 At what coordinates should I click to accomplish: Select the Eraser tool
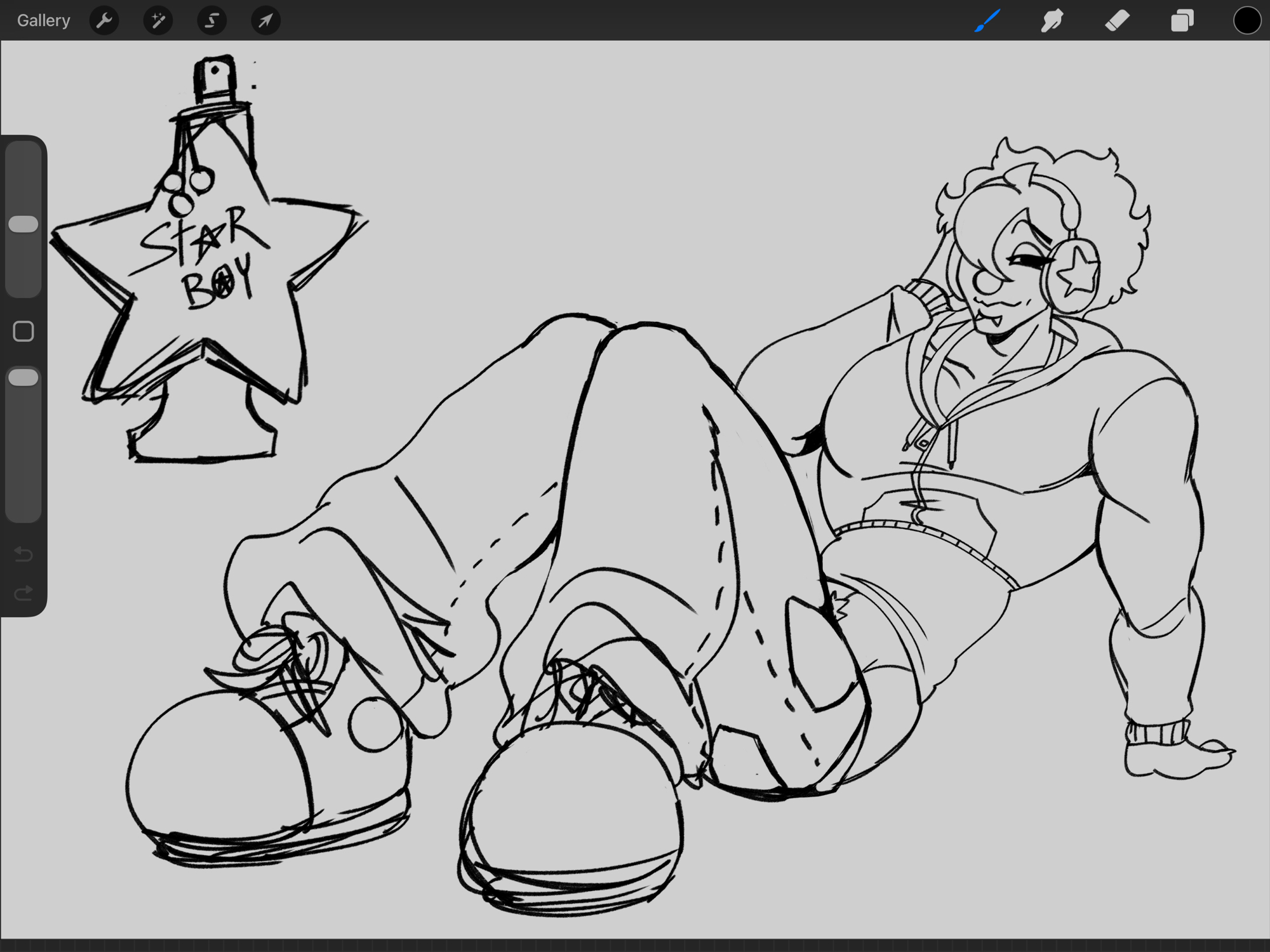[1117, 20]
